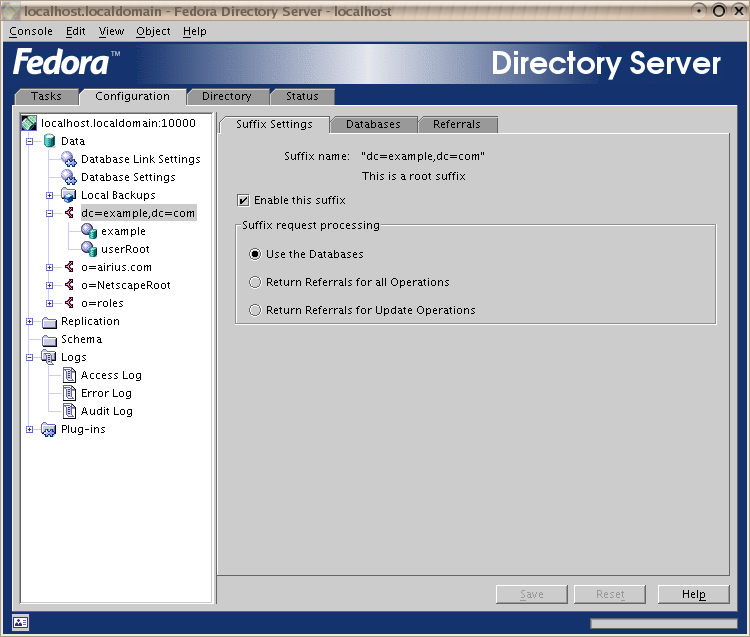Click the status bar progress indicator
The width and height of the screenshot is (750, 637).
pyautogui.click(x=664, y=623)
